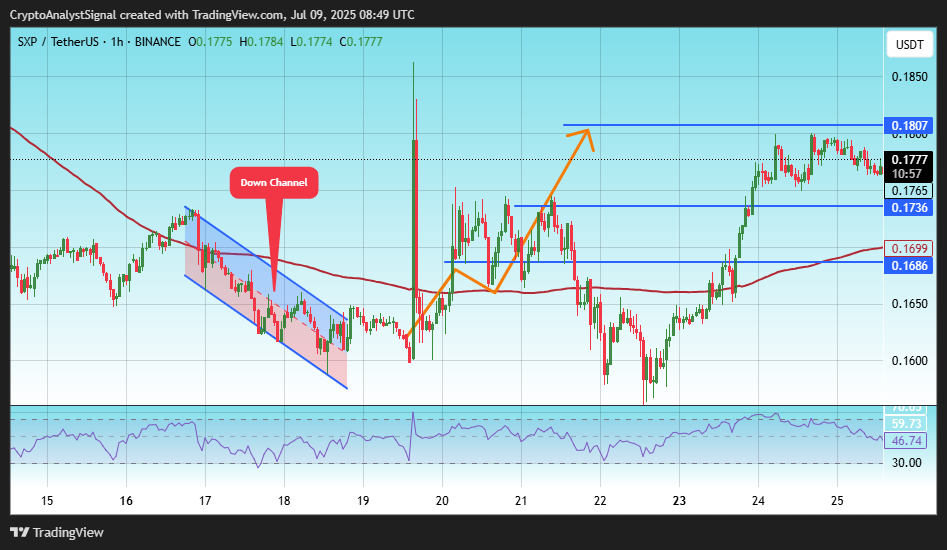Image resolution: width=947 pixels, height=550 pixels.
Task: Click date 15 on the time axis
Action: pos(47,500)
